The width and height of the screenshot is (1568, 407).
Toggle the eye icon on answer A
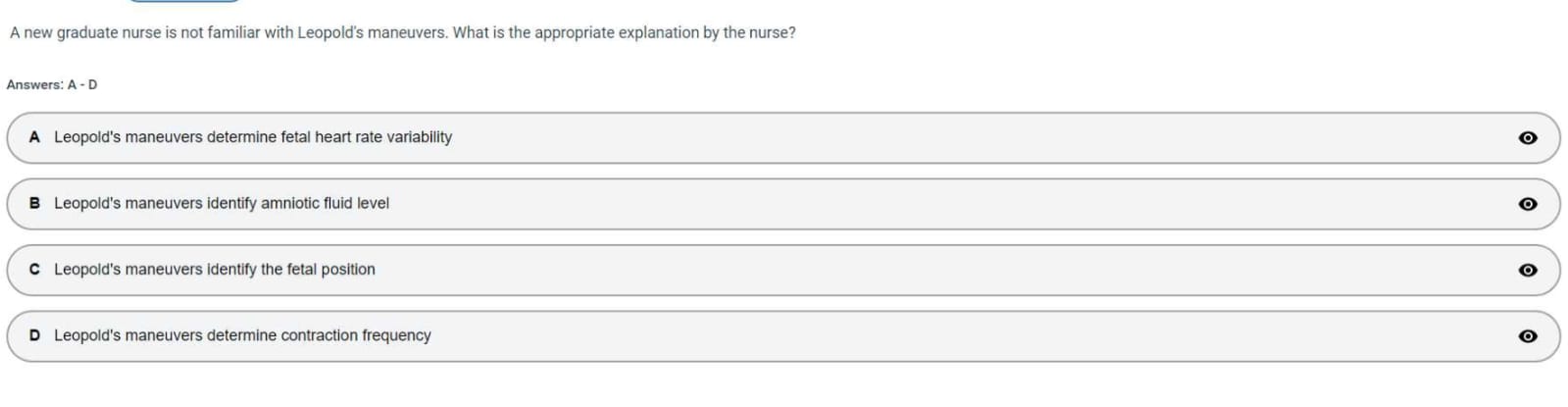(x=1527, y=138)
